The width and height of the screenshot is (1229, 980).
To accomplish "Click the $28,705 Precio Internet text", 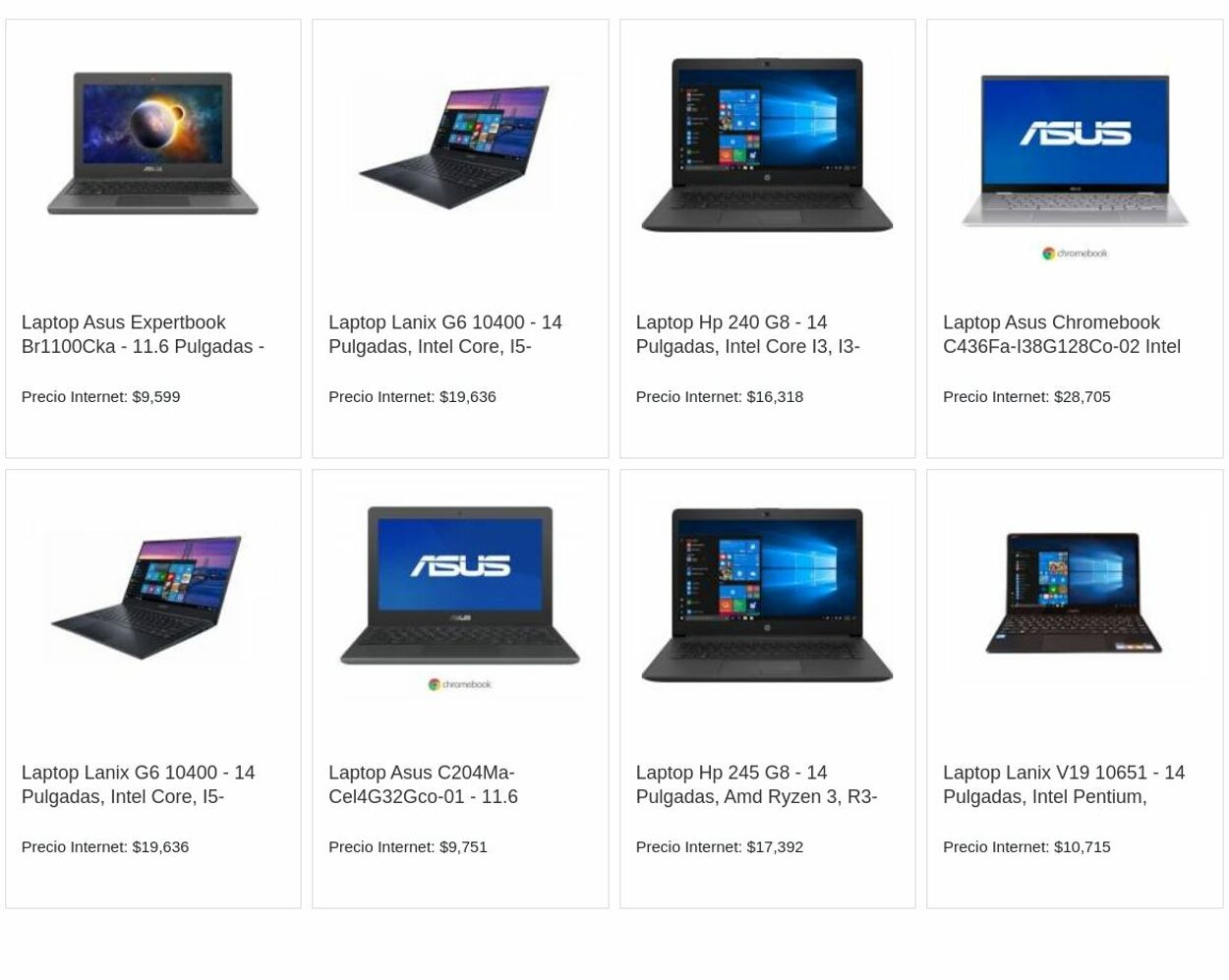I will (1026, 397).
